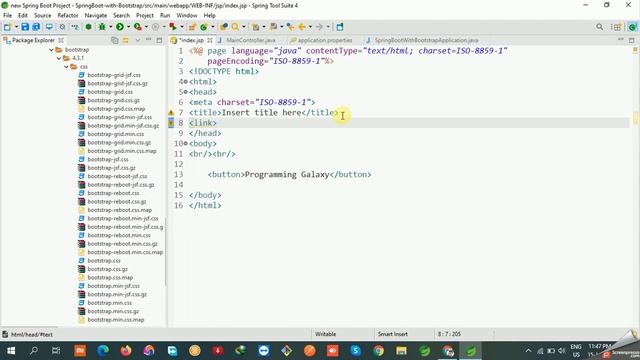Place cursor in link tag on line 8
640x360 pixels.
click(203, 123)
